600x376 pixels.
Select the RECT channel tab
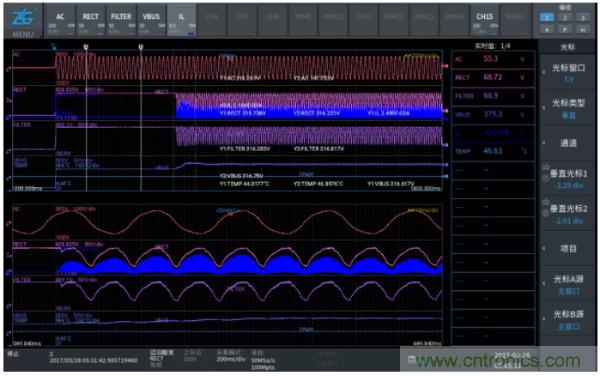(91, 21)
